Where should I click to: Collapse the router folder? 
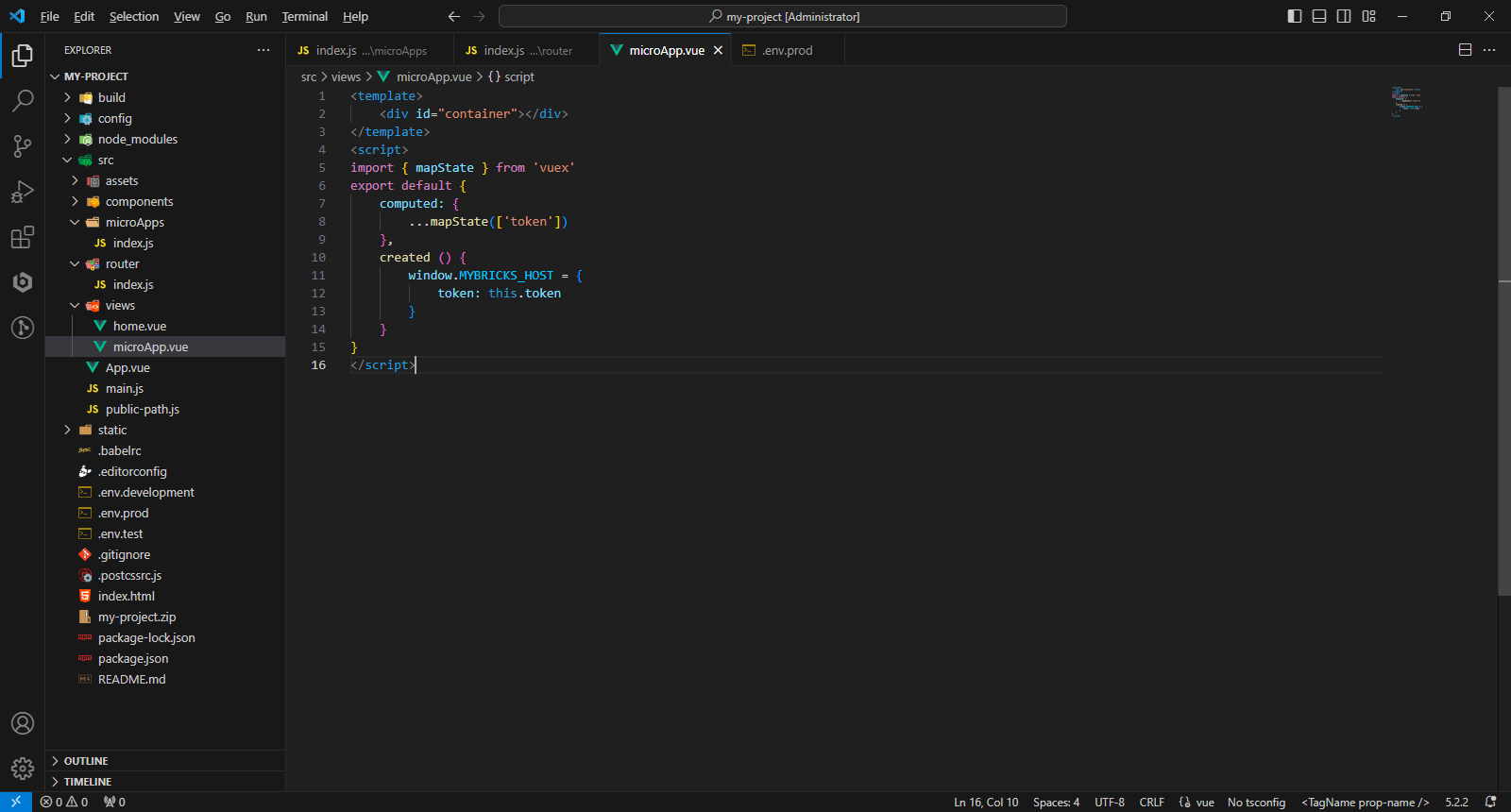(165, 263)
